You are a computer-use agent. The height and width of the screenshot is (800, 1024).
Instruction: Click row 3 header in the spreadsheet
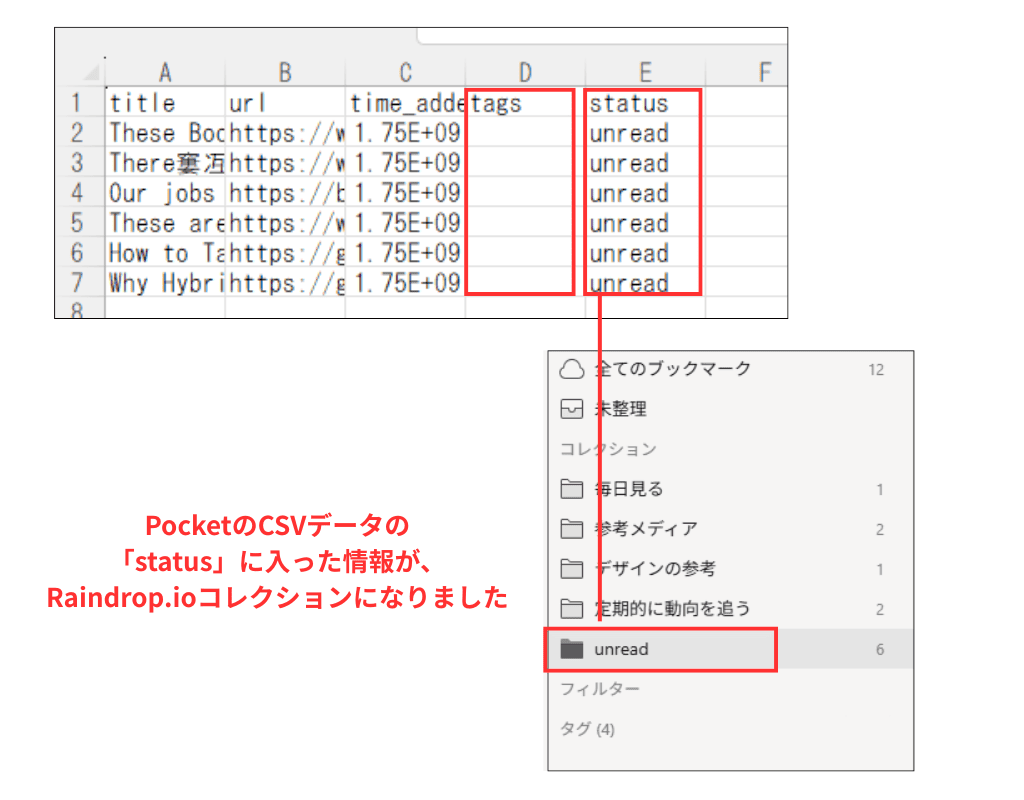(x=78, y=163)
